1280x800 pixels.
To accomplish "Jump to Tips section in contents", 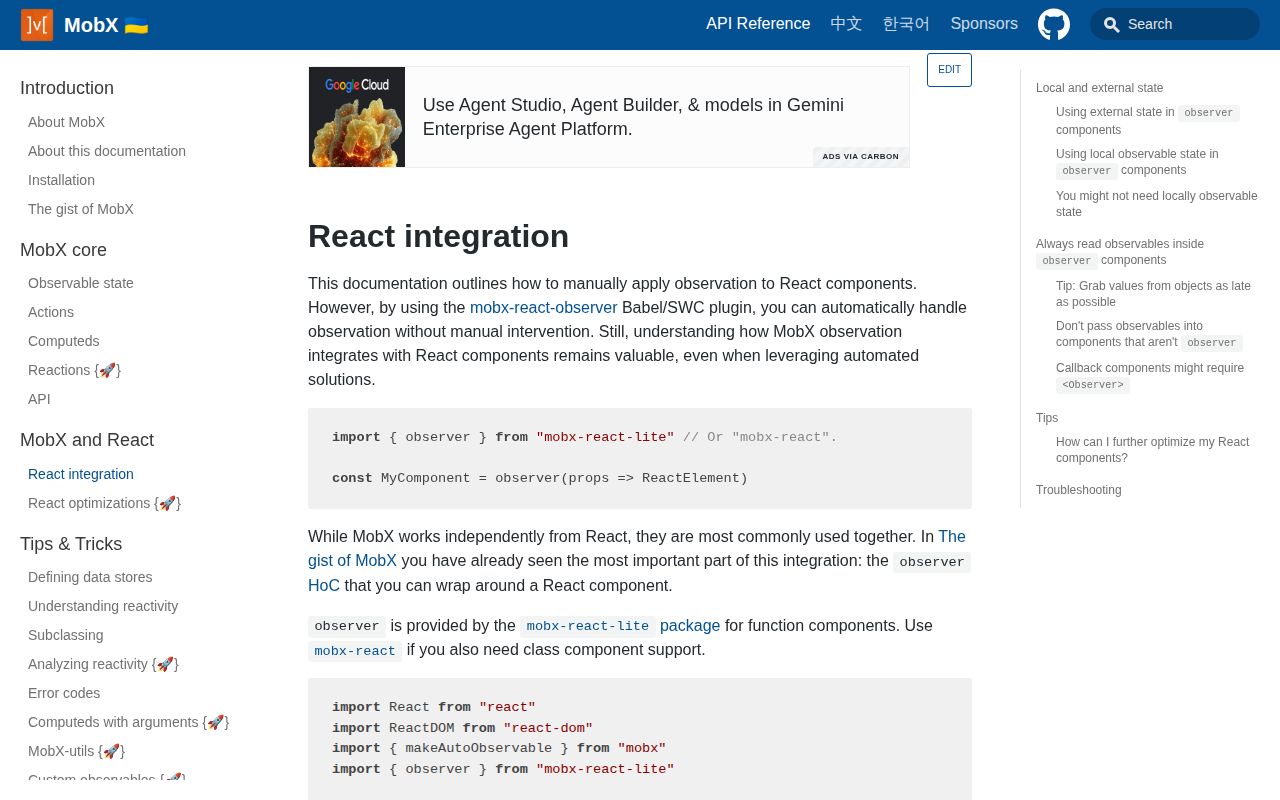I will (1047, 418).
